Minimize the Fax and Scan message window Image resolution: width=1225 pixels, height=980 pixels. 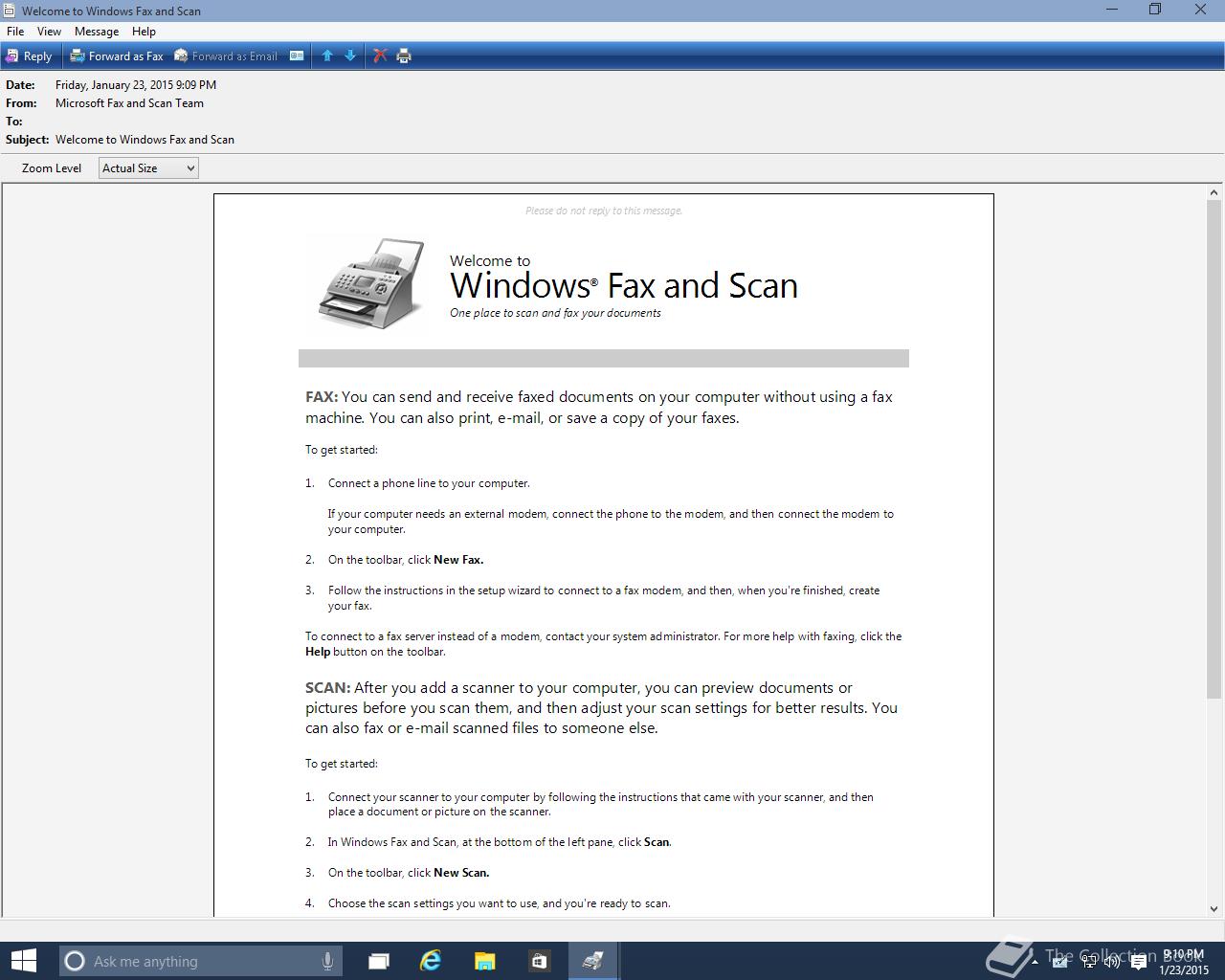1112,10
